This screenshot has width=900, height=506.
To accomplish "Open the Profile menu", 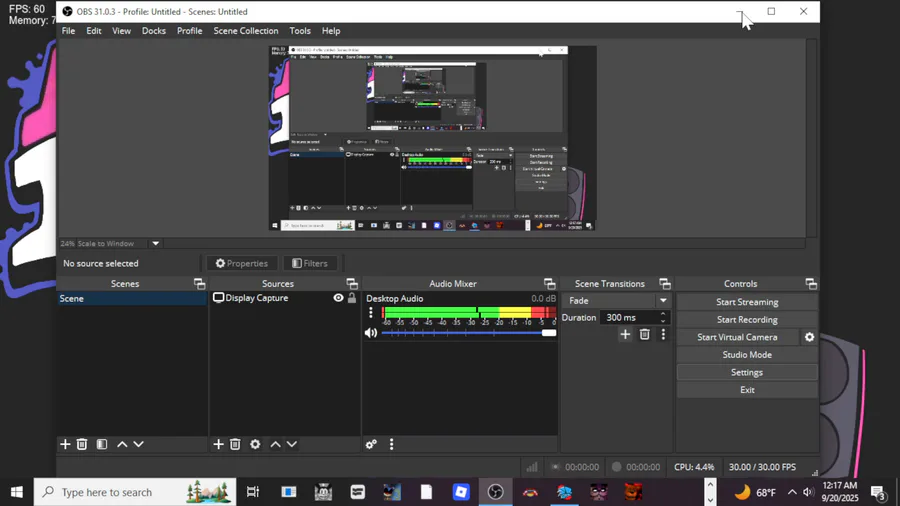I will pyautogui.click(x=189, y=31).
